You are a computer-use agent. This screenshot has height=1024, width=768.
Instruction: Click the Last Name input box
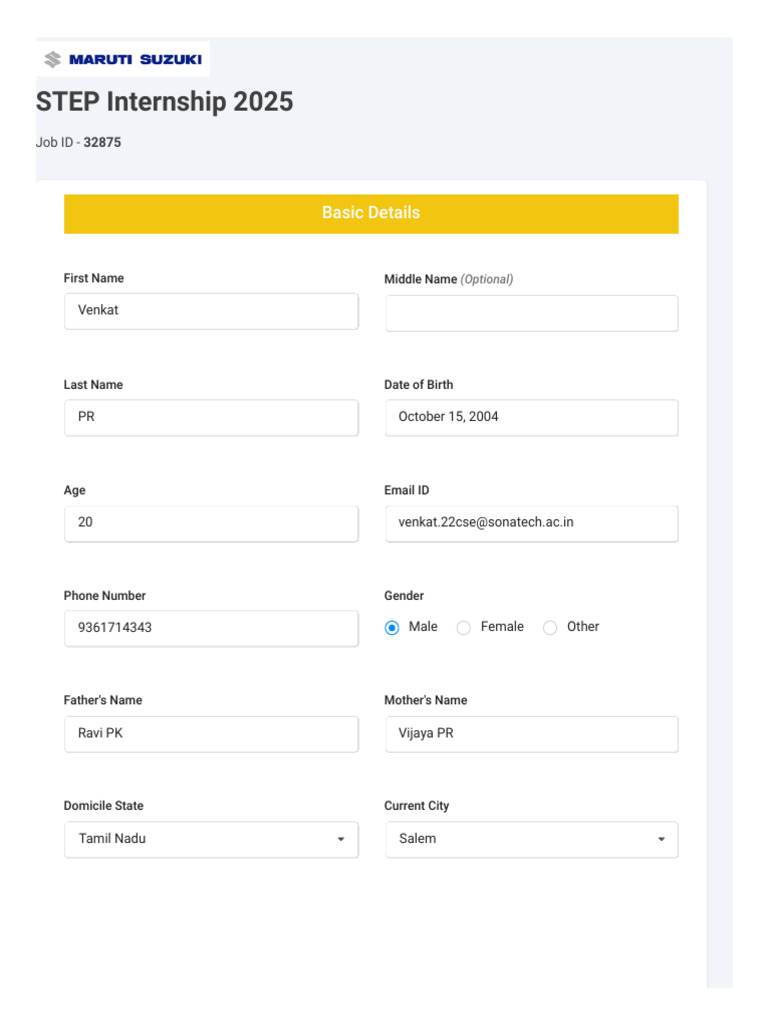pyautogui.click(x=211, y=417)
